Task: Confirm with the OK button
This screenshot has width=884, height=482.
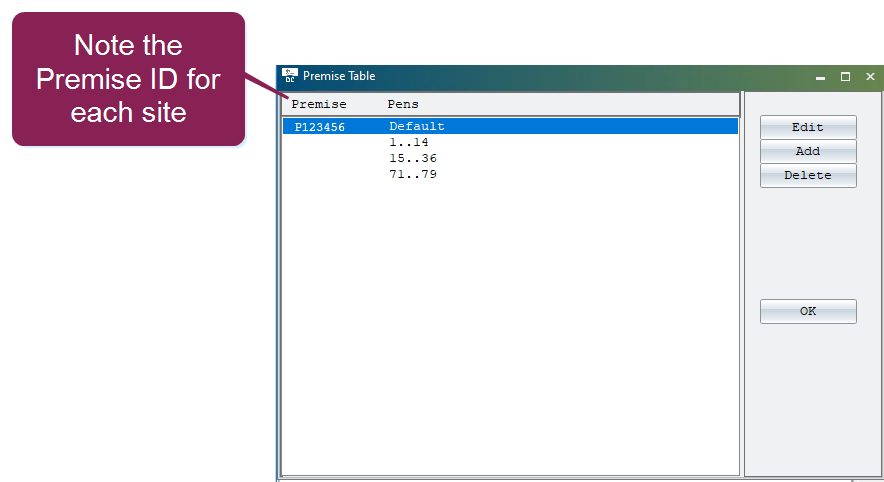Action: click(x=808, y=311)
